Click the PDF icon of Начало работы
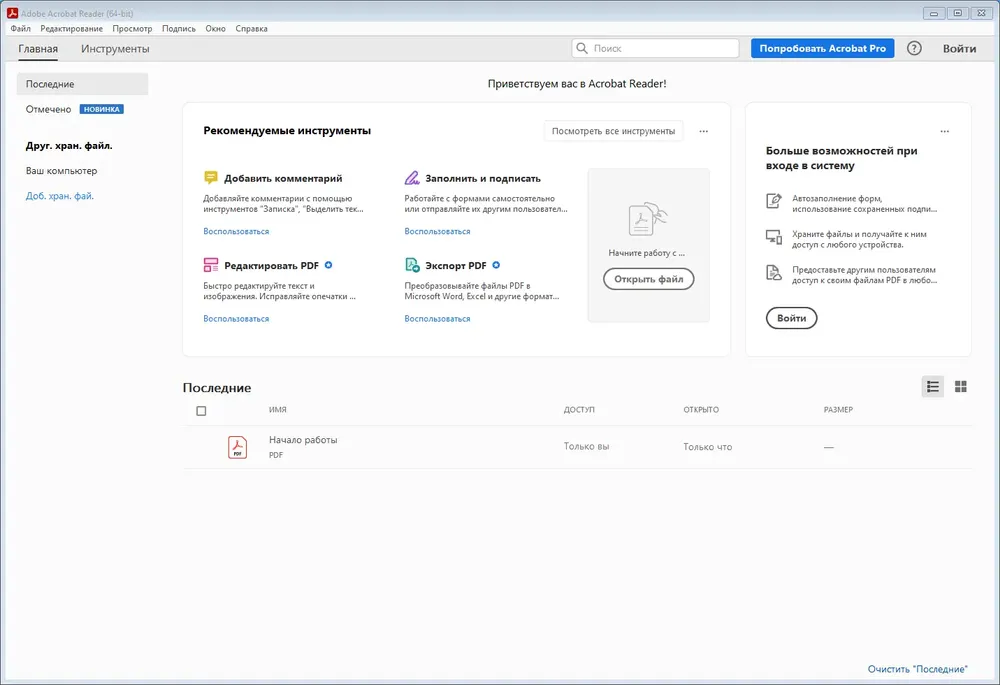Viewport: 1000px width, 685px height. pos(237,446)
